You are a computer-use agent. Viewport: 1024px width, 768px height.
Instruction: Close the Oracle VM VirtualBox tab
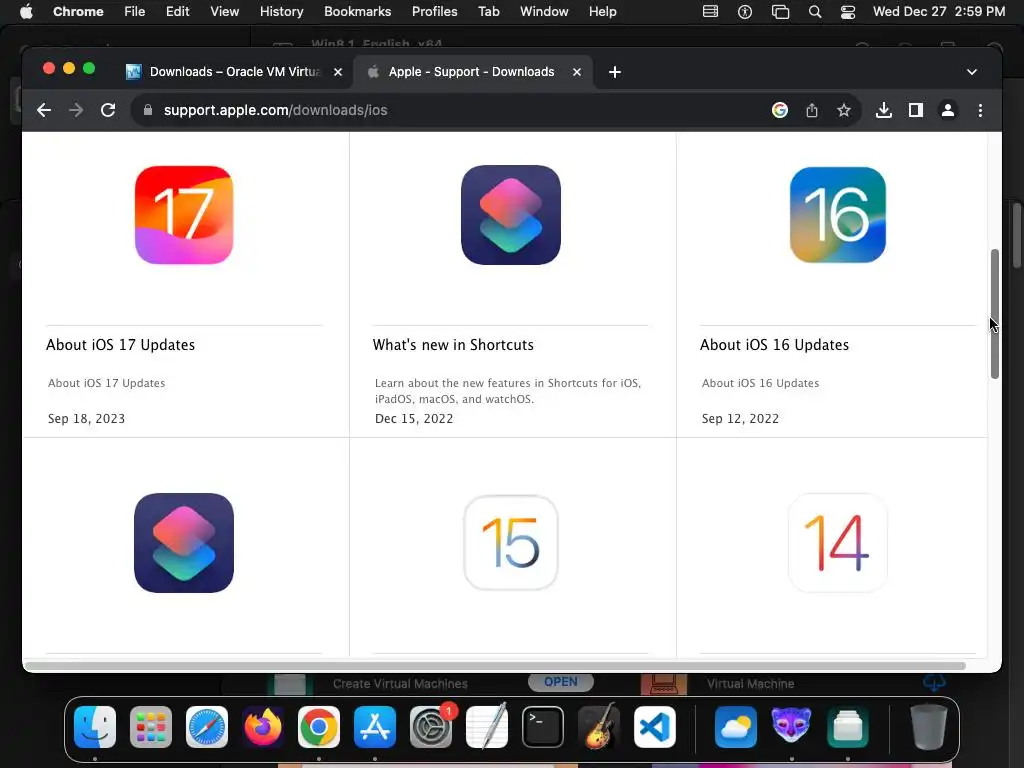338,72
